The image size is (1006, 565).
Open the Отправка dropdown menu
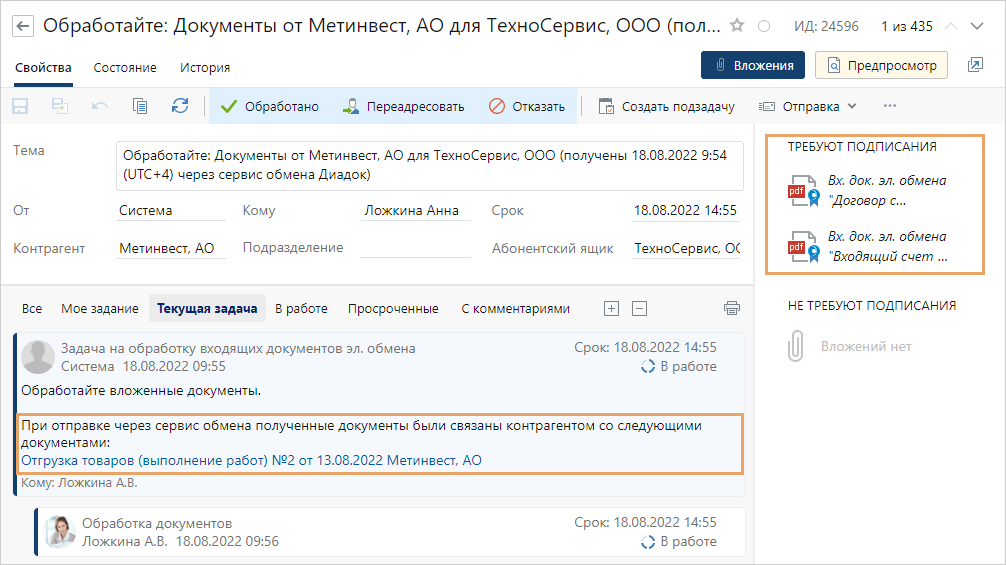tap(808, 106)
